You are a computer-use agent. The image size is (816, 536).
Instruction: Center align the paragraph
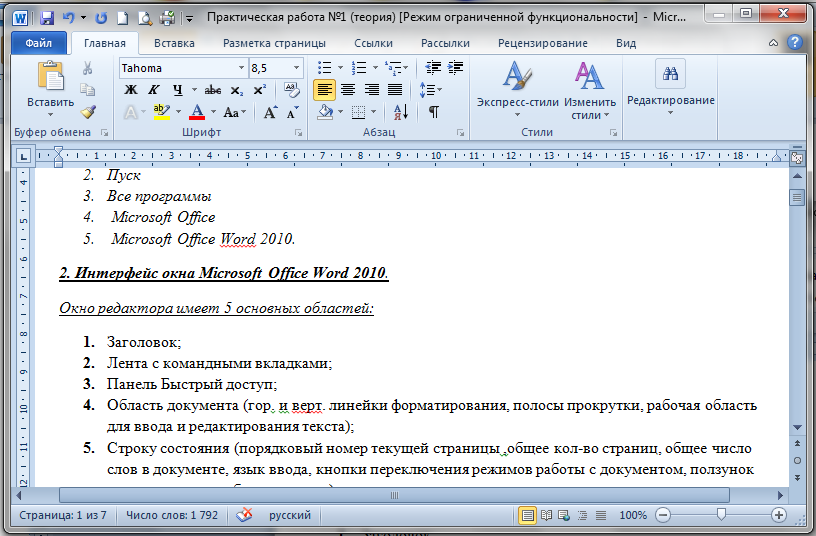point(348,90)
